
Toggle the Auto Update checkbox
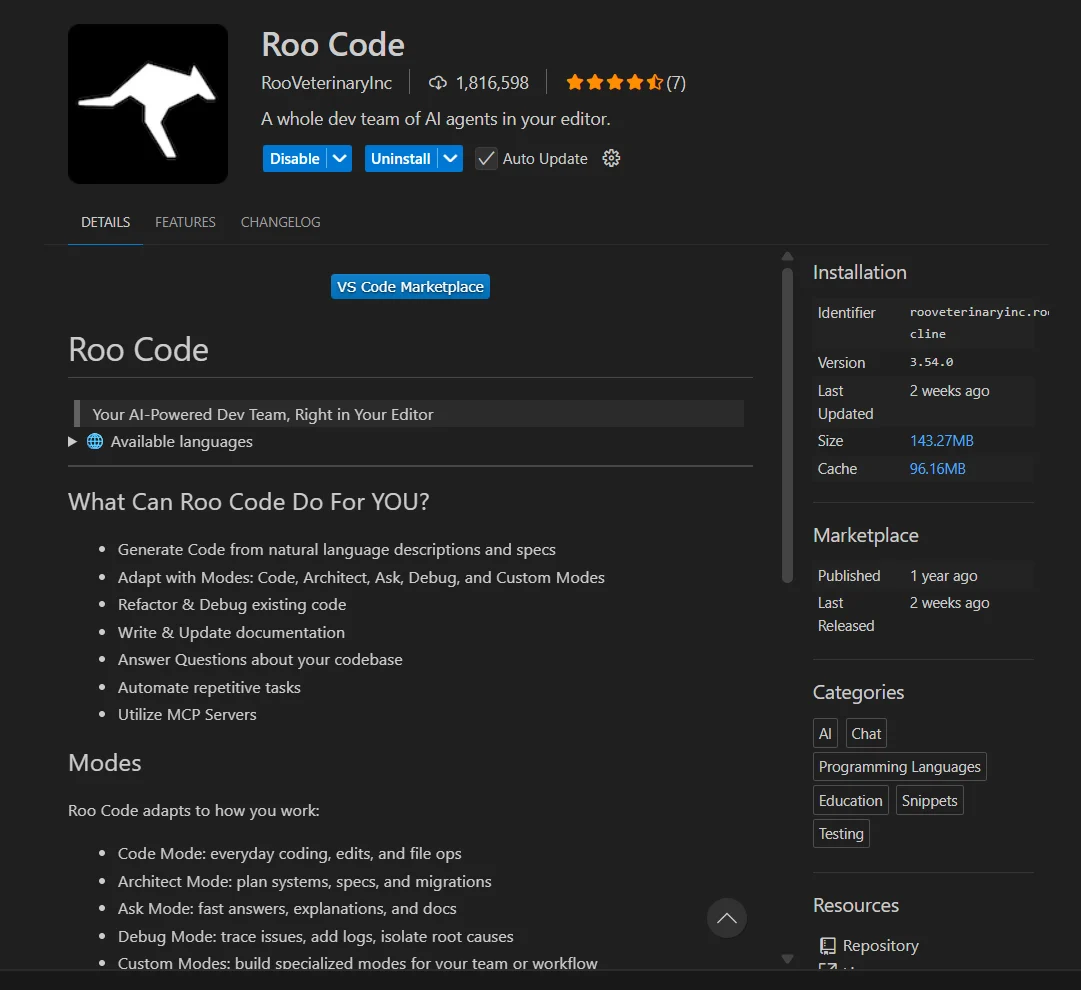click(x=486, y=159)
